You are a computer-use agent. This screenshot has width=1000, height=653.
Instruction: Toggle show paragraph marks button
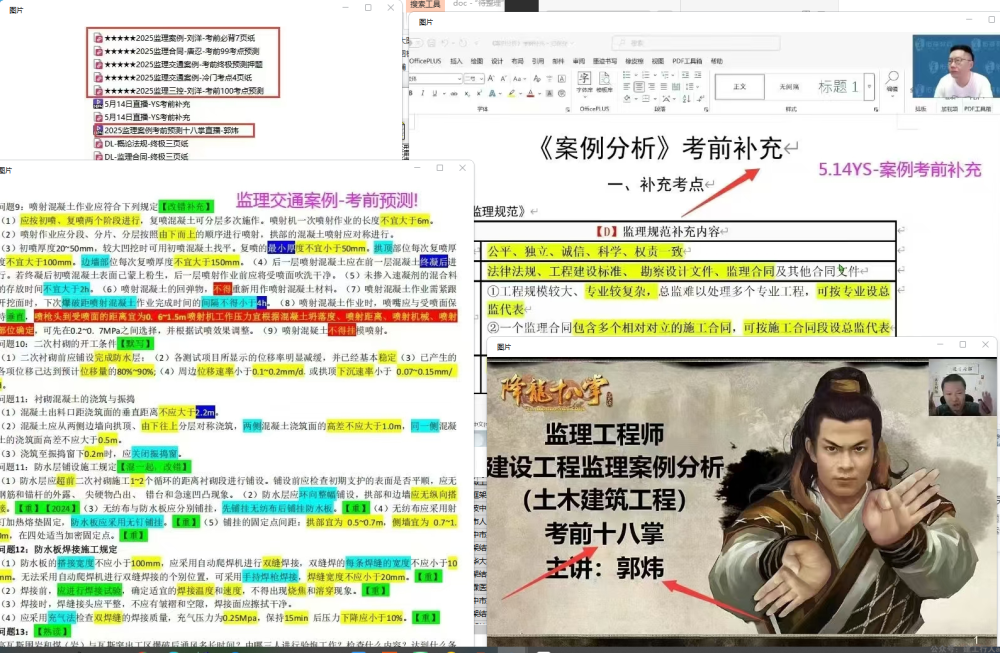pyautogui.click(x=700, y=99)
